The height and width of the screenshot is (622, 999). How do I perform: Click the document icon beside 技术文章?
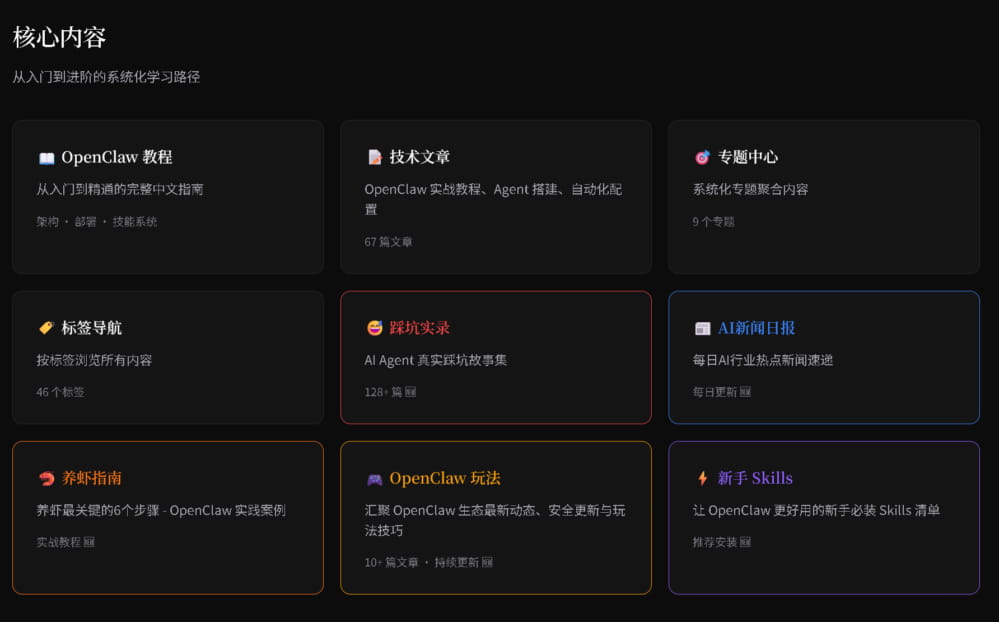click(375, 157)
